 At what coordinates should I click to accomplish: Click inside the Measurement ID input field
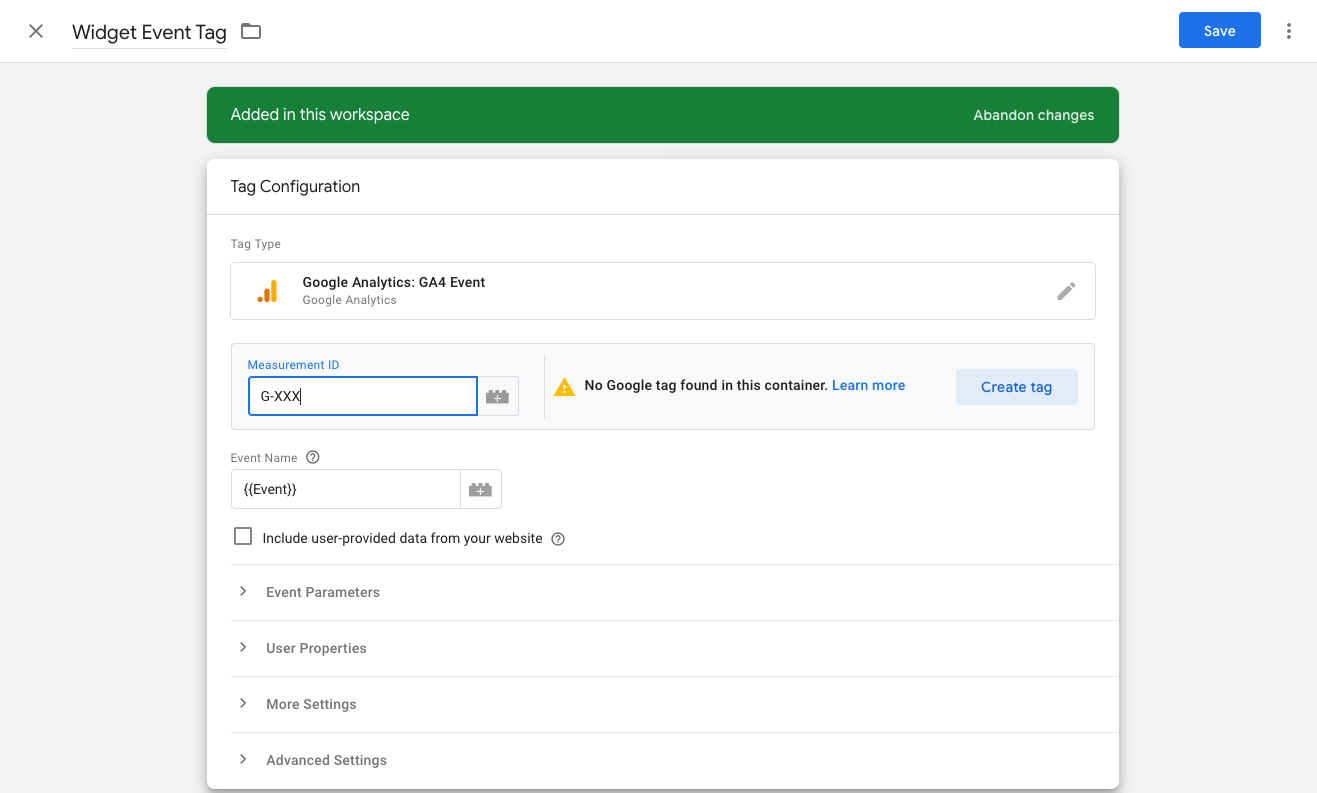362,396
